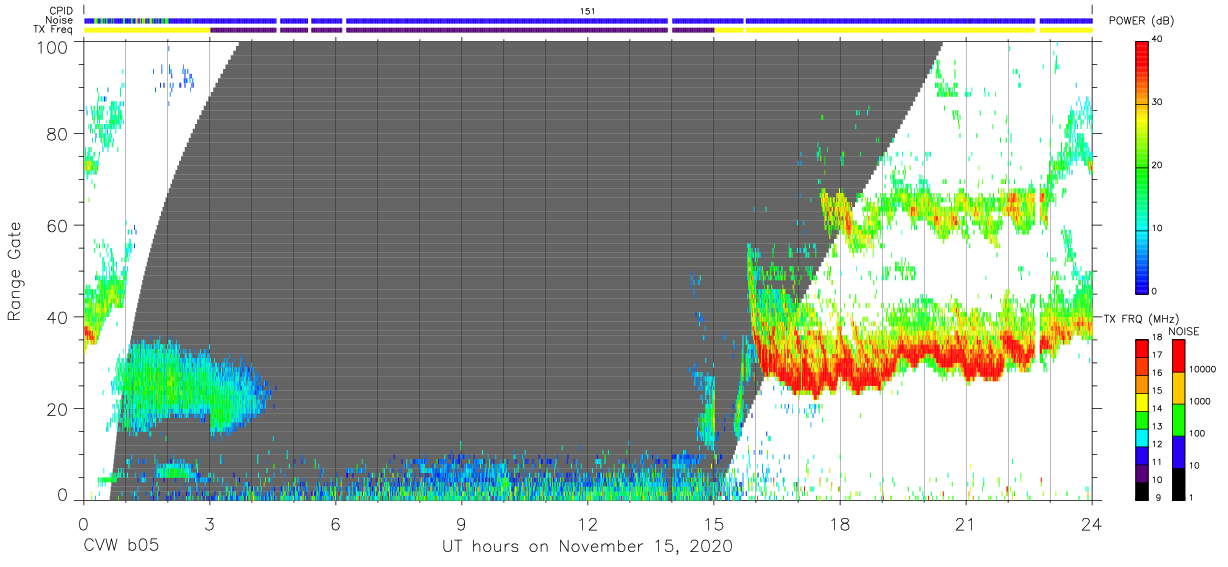Click the "18" tick on the UT hours axis
The image size is (1228, 567).
pyautogui.click(x=840, y=522)
